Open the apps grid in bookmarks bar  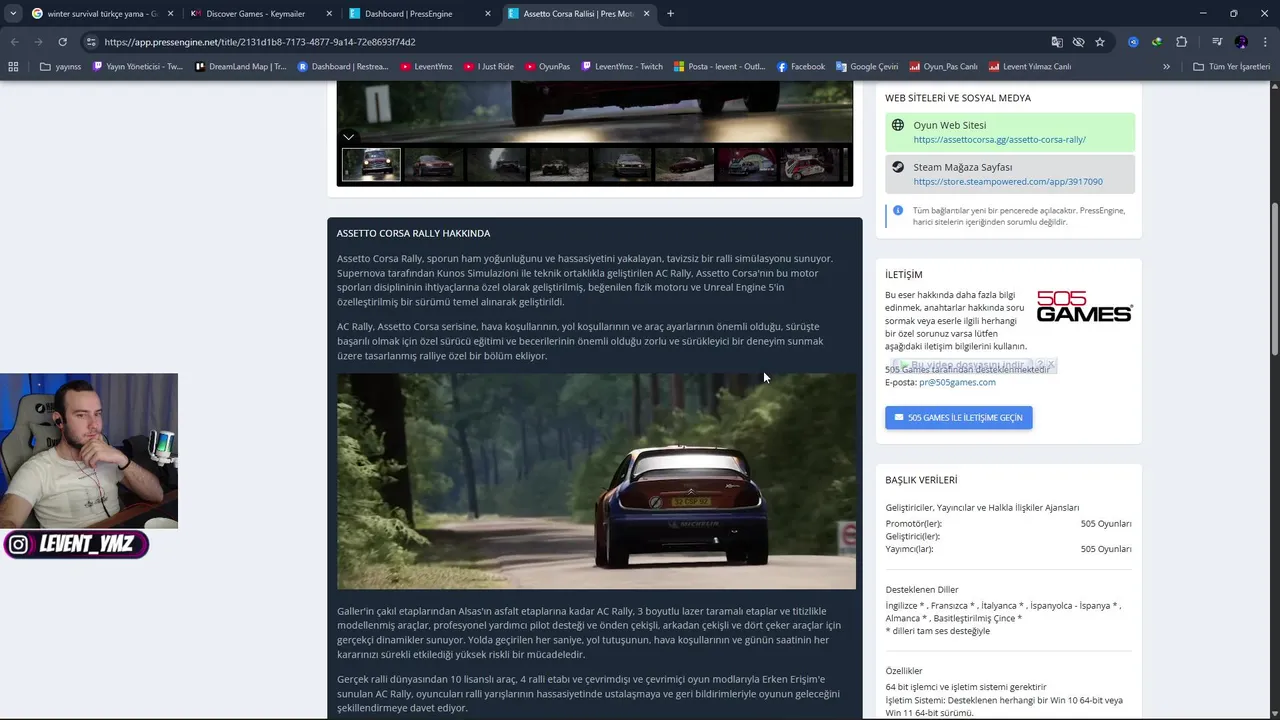coord(13,67)
